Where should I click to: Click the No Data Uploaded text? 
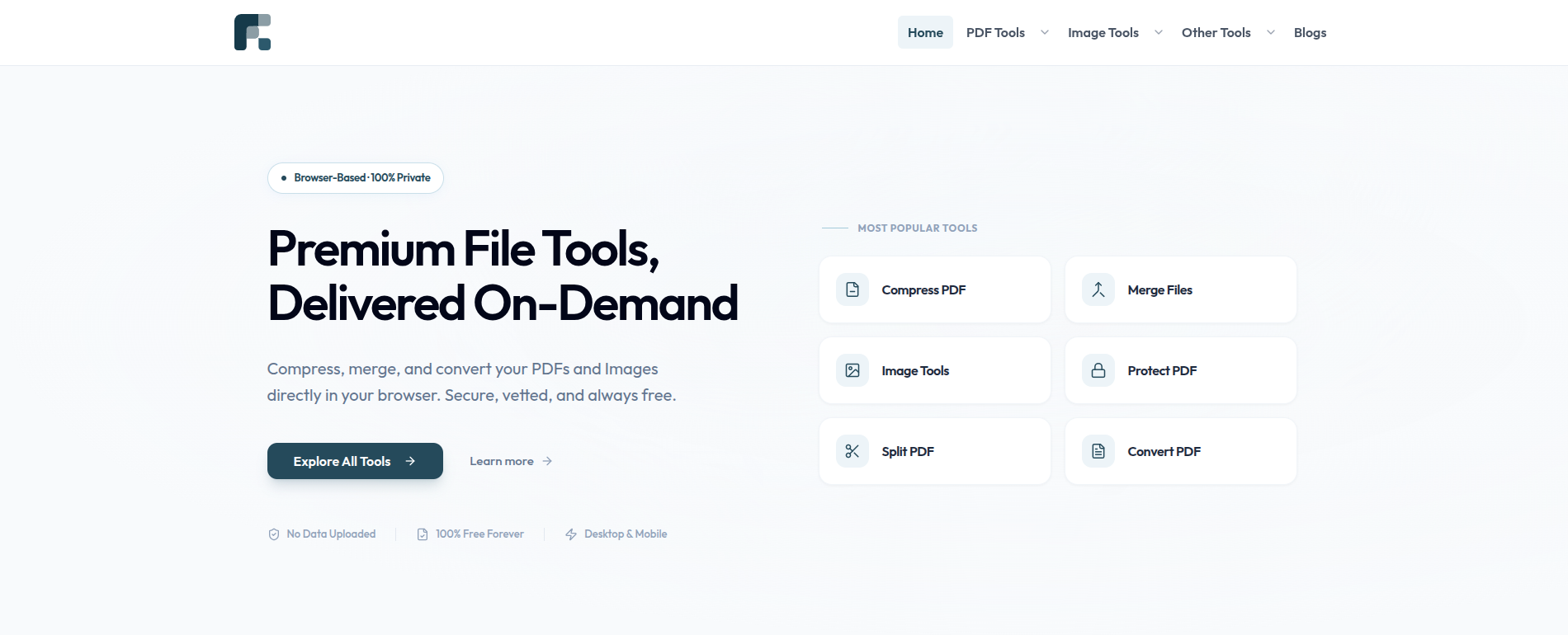(331, 534)
